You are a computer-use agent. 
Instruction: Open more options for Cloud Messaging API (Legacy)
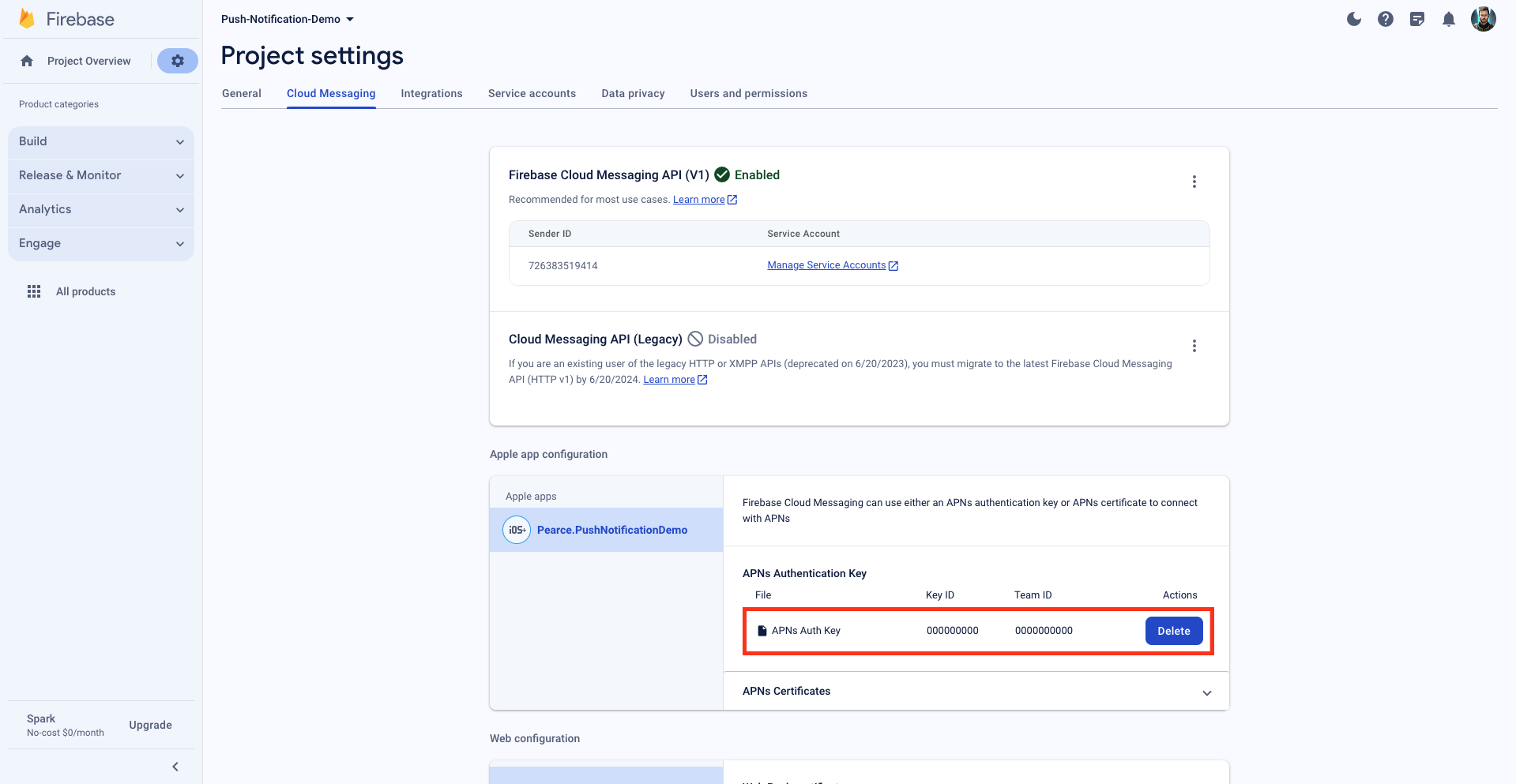point(1194,346)
